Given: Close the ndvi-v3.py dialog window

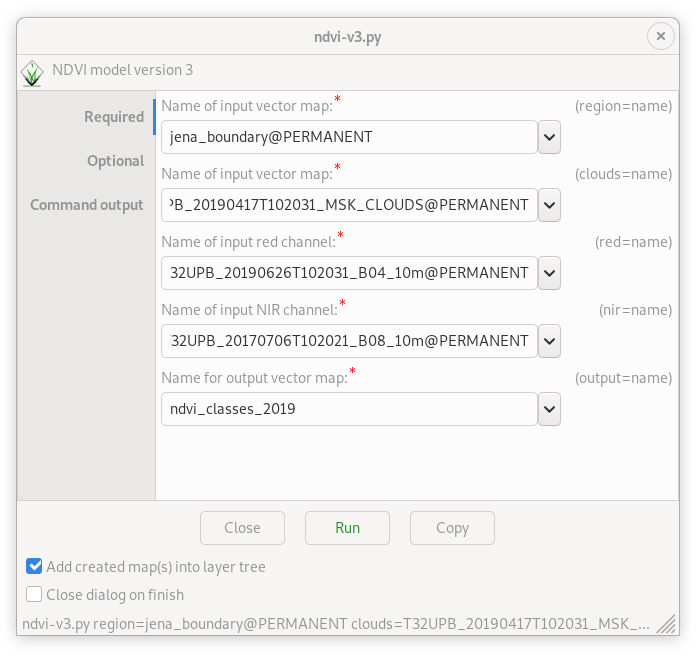Looking at the screenshot, I should (x=660, y=36).
